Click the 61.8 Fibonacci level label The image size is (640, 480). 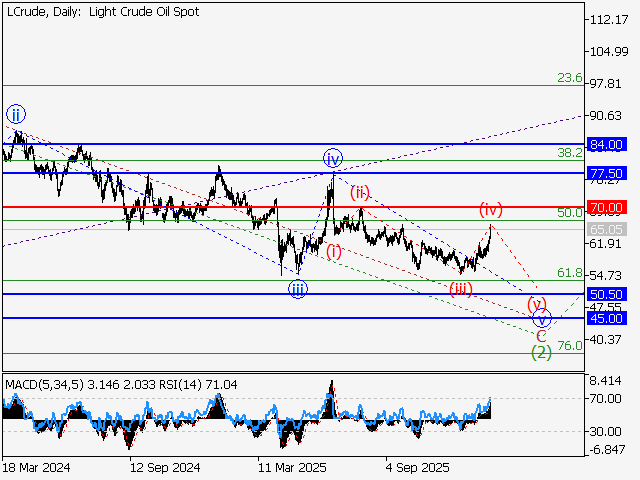pyautogui.click(x=569, y=273)
